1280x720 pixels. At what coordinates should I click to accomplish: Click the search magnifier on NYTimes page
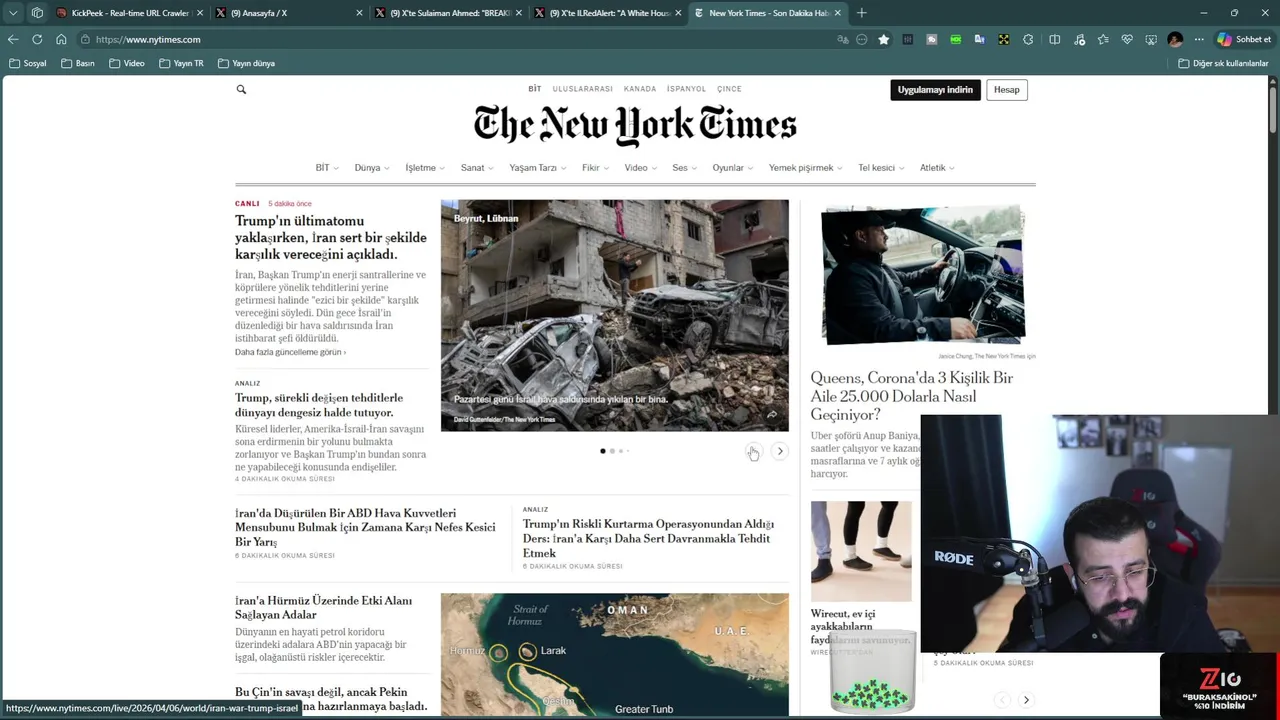(x=241, y=90)
